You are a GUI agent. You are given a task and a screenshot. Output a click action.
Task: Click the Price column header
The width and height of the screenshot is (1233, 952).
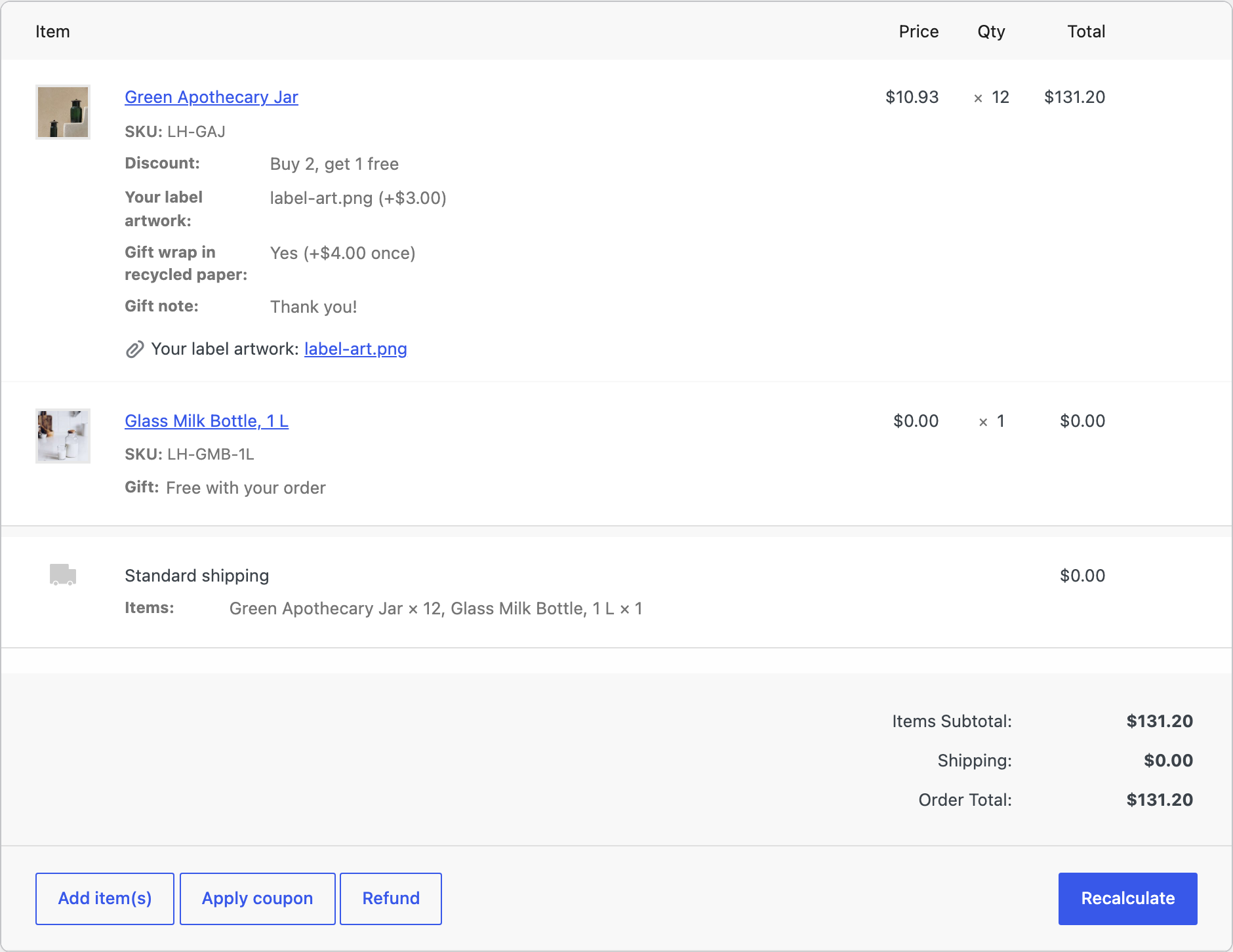coord(919,31)
